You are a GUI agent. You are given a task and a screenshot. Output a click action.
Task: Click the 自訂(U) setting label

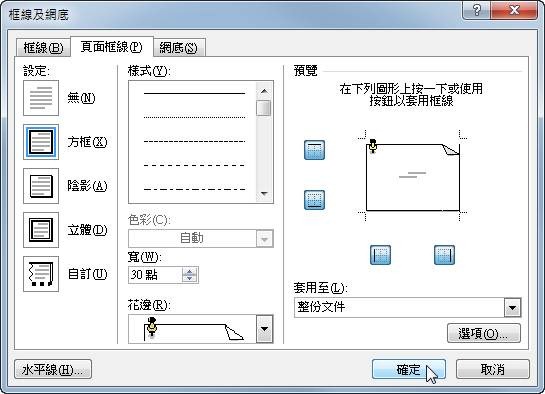pyautogui.click(x=87, y=274)
